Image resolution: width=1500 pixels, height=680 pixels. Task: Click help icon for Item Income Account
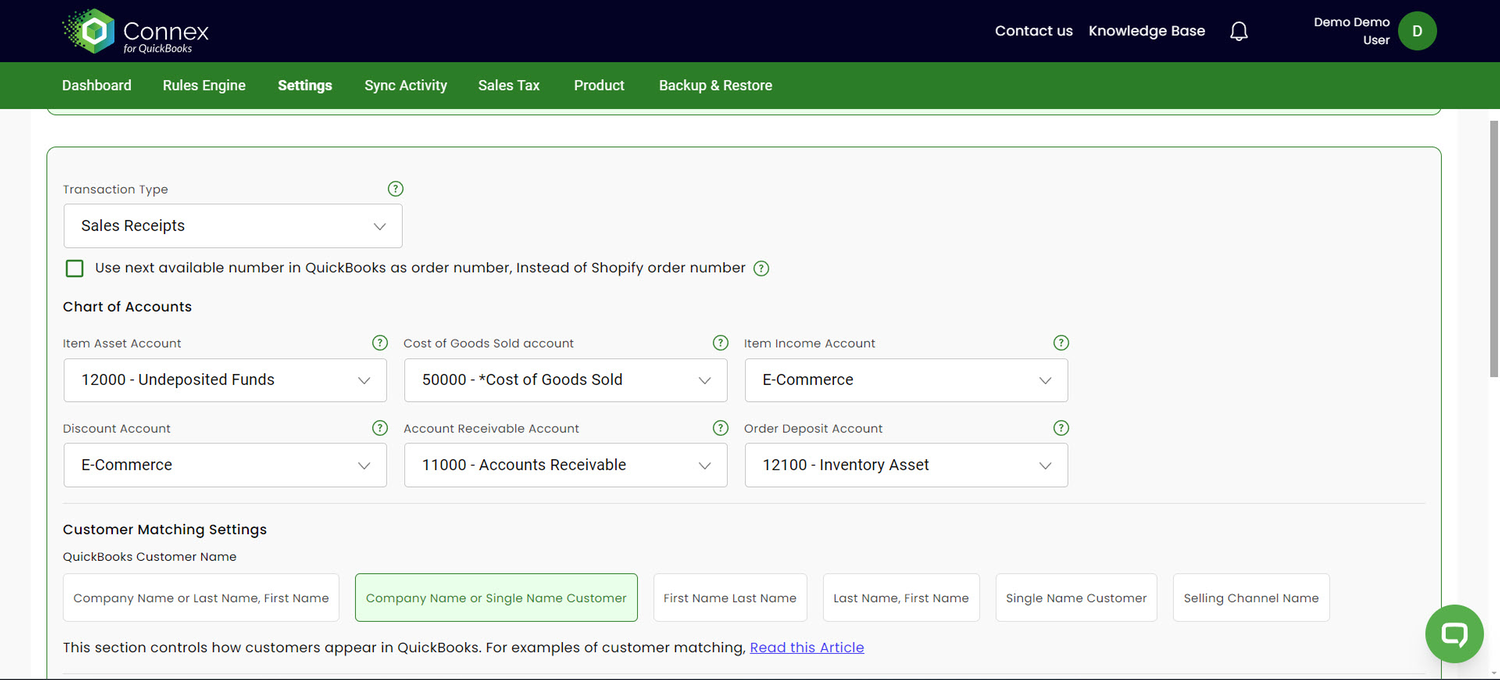point(1061,343)
